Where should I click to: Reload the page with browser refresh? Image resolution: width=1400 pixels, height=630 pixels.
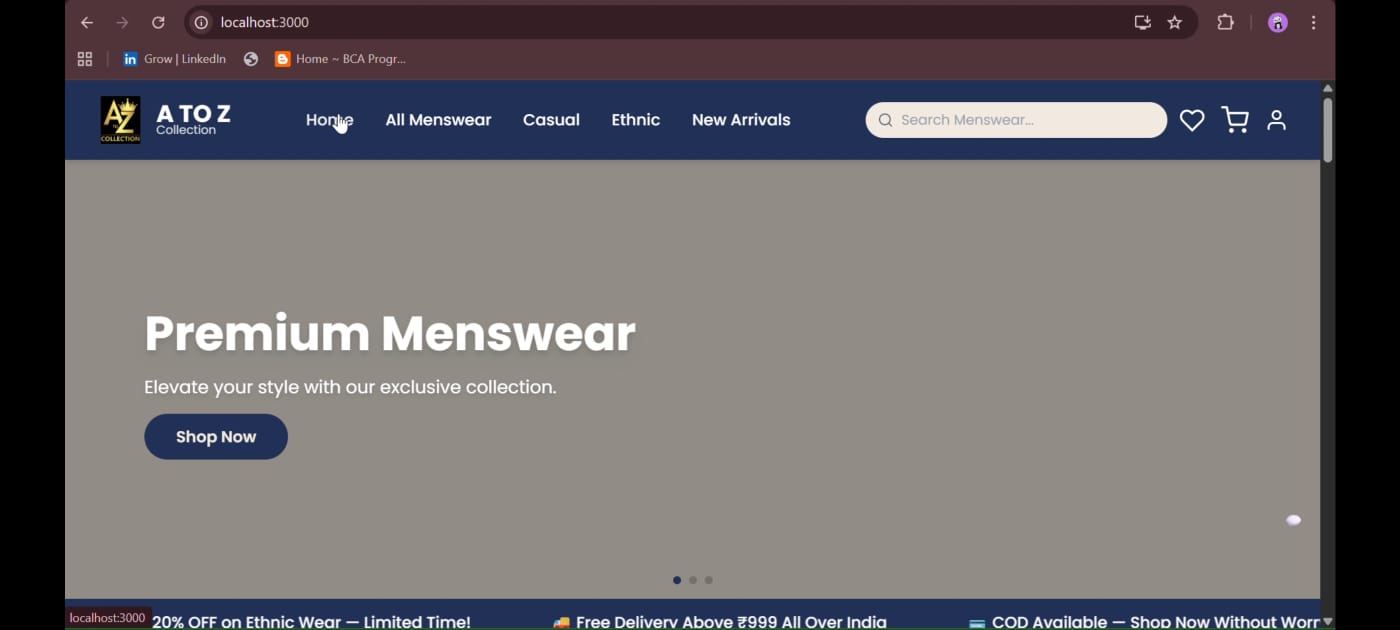pyautogui.click(x=158, y=22)
